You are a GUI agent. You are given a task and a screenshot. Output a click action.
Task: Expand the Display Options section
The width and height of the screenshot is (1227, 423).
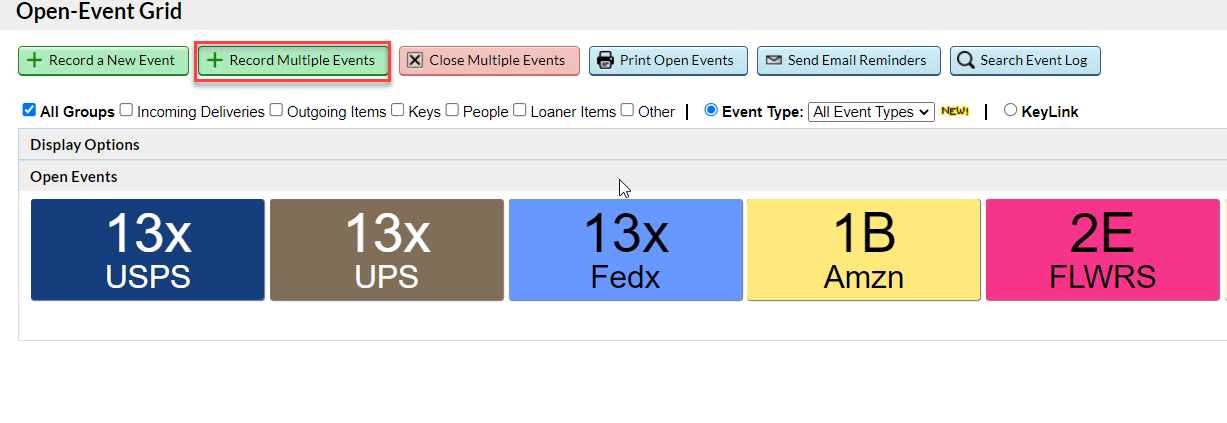[x=622, y=144]
